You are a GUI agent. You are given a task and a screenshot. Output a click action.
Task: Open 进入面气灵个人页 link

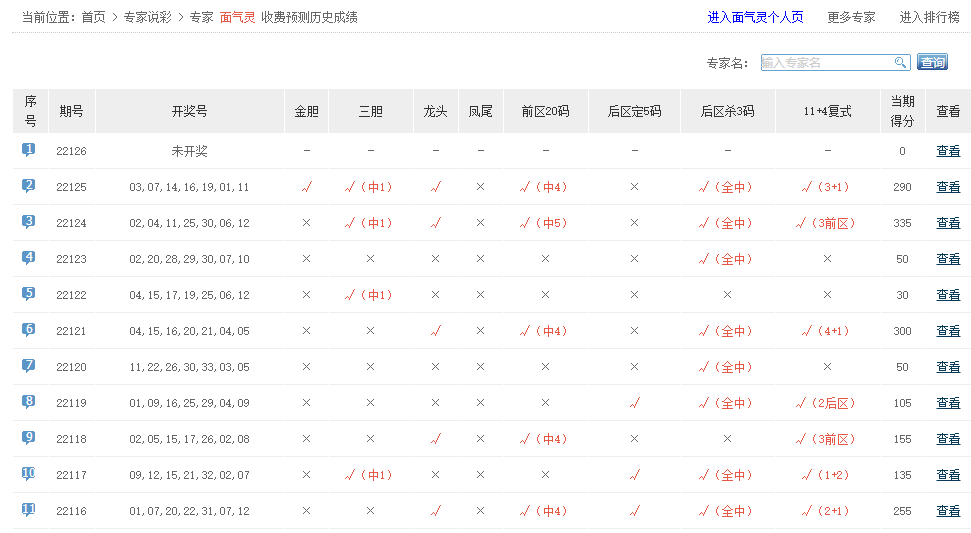(x=755, y=17)
